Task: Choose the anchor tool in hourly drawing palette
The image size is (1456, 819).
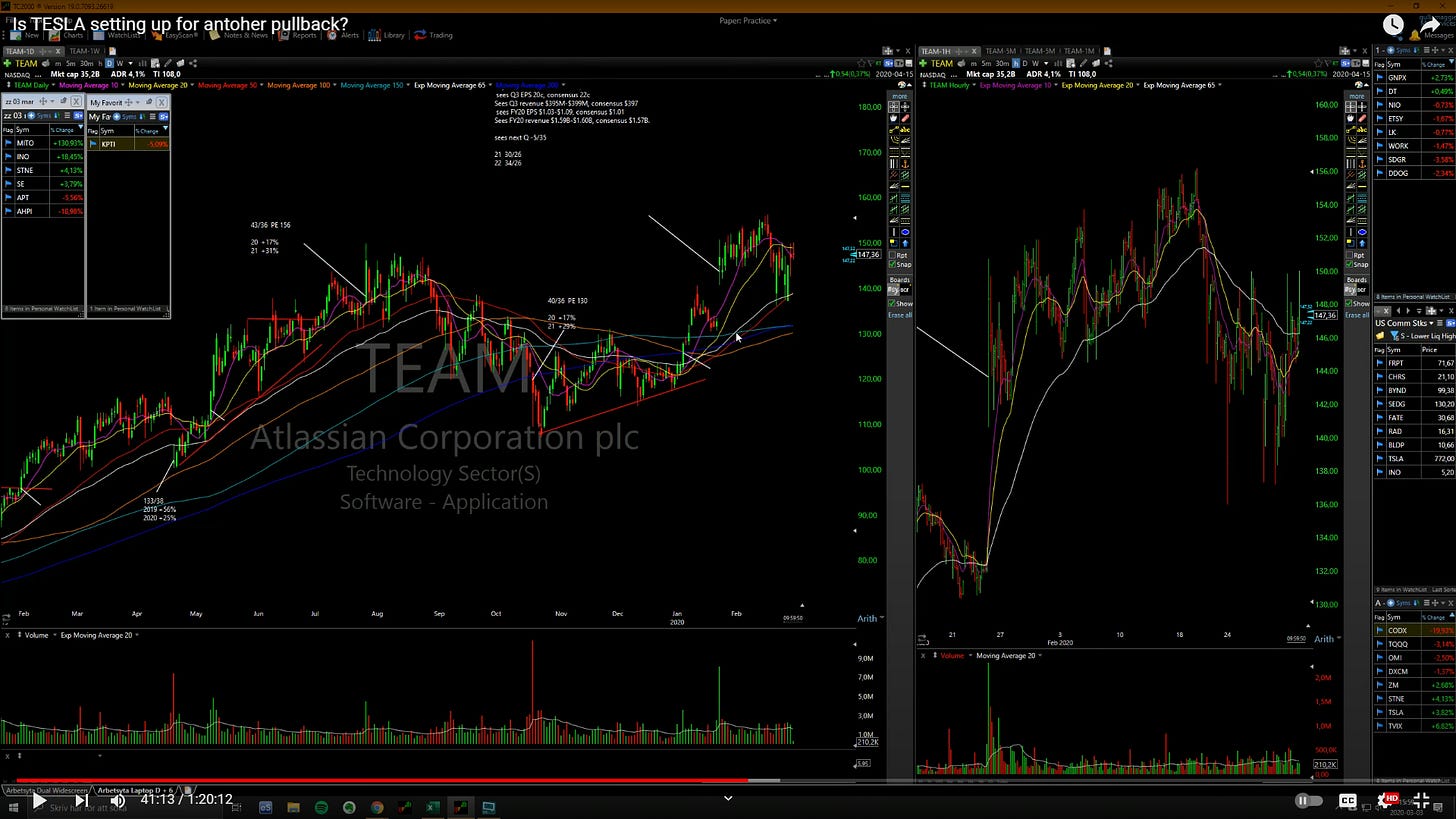Action: (1363, 163)
